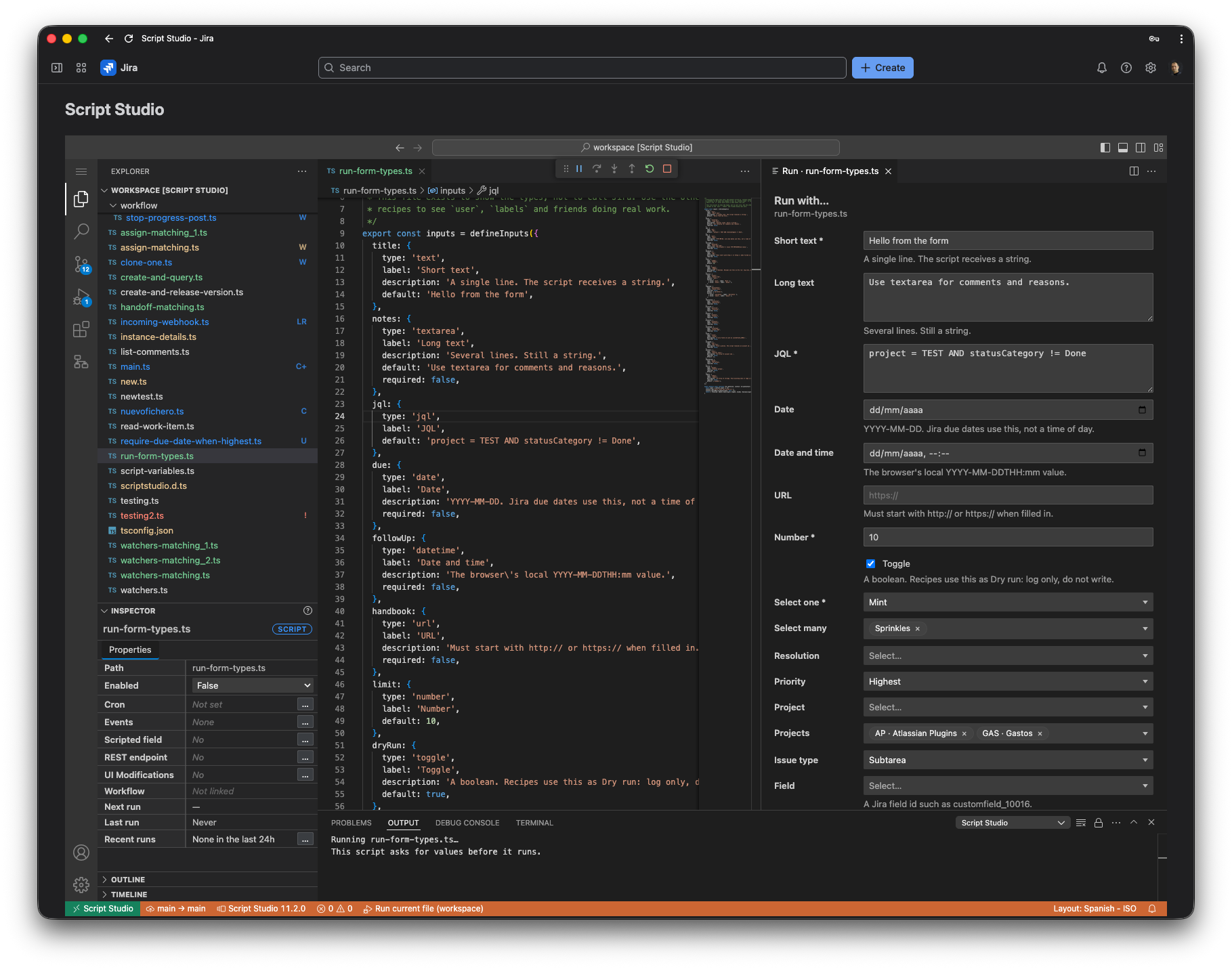Switch to the DEBUG CONSOLE tab

(x=467, y=823)
